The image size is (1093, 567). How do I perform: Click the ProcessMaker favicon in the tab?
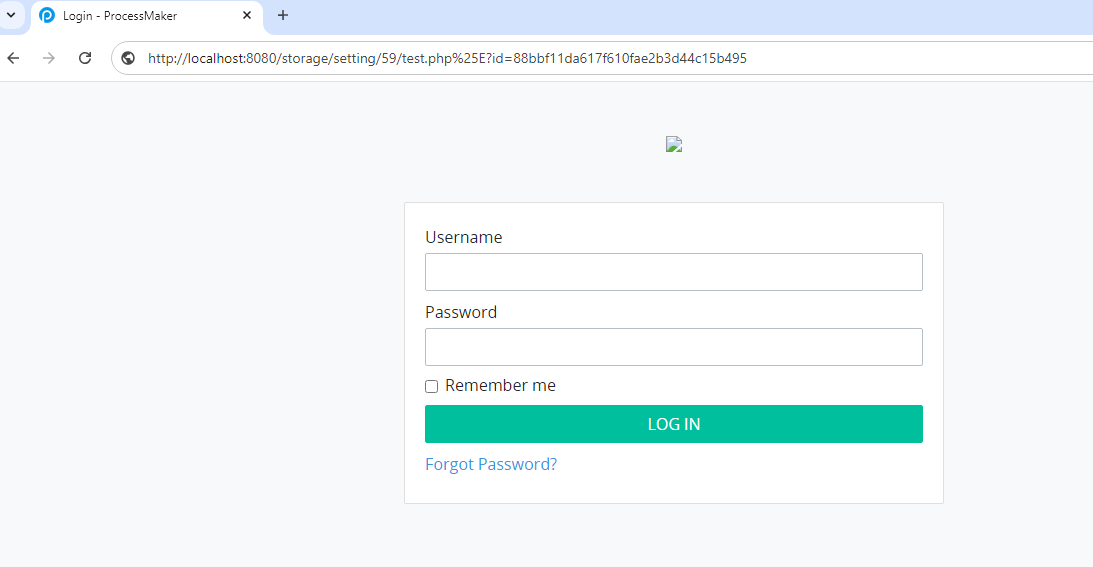click(x=47, y=15)
